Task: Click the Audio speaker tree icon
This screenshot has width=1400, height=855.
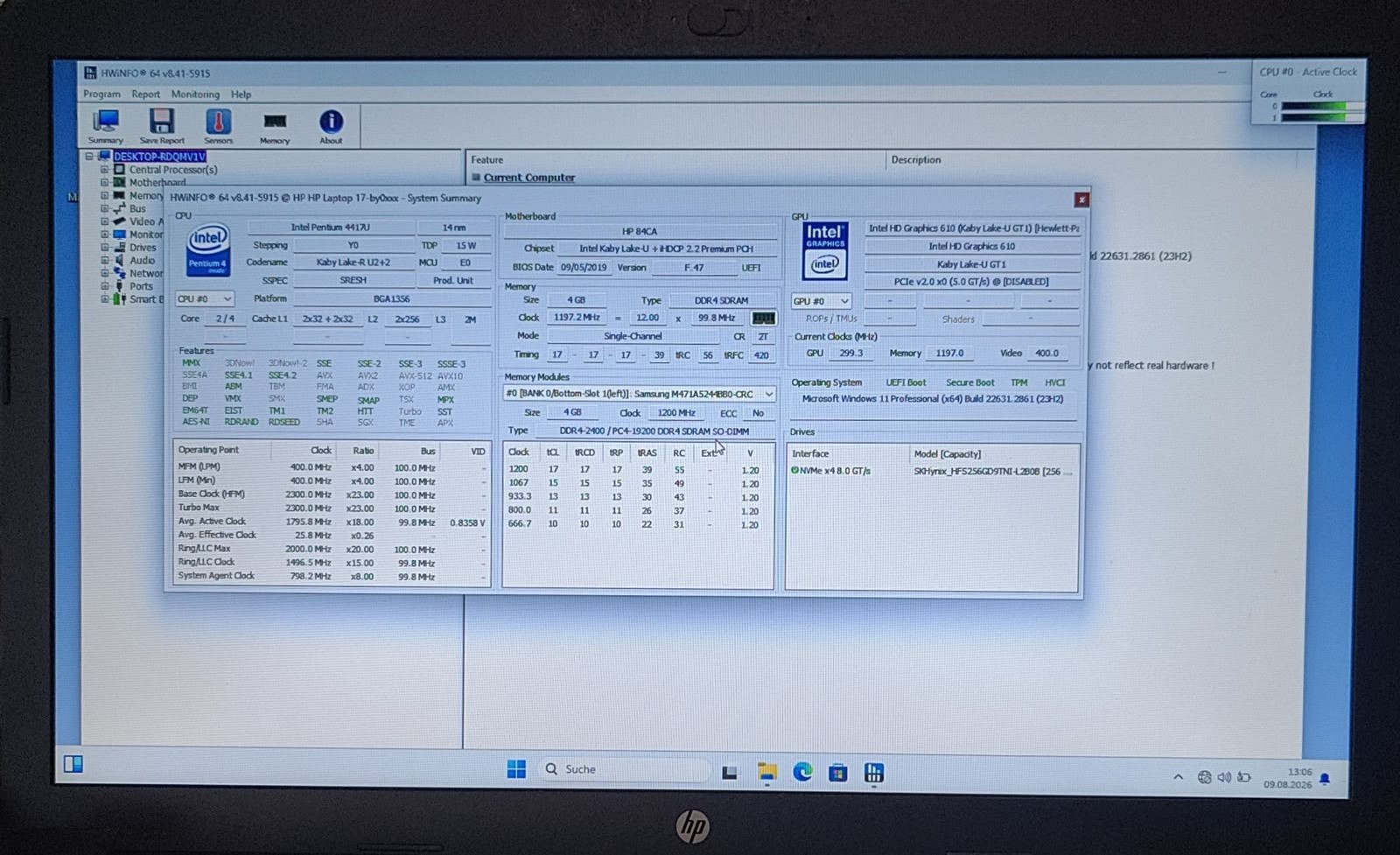Action: (119, 260)
